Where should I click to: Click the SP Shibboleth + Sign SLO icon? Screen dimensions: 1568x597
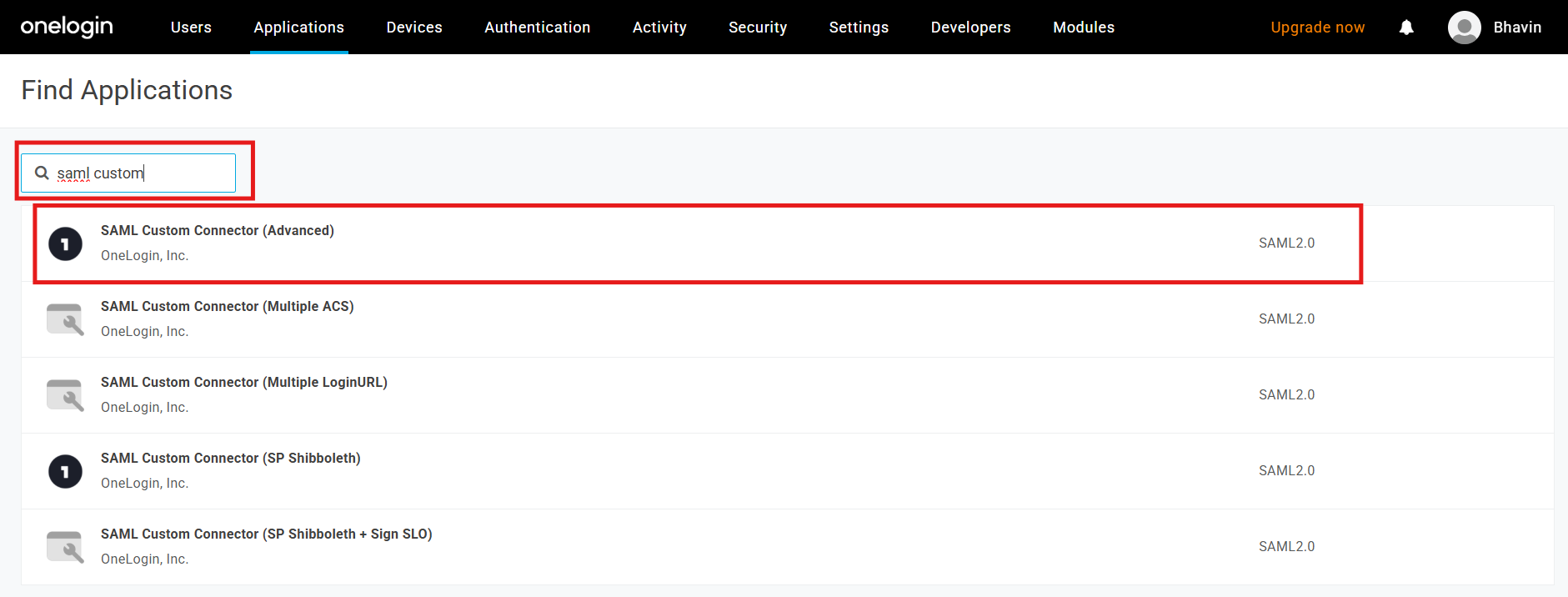pyautogui.click(x=65, y=547)
